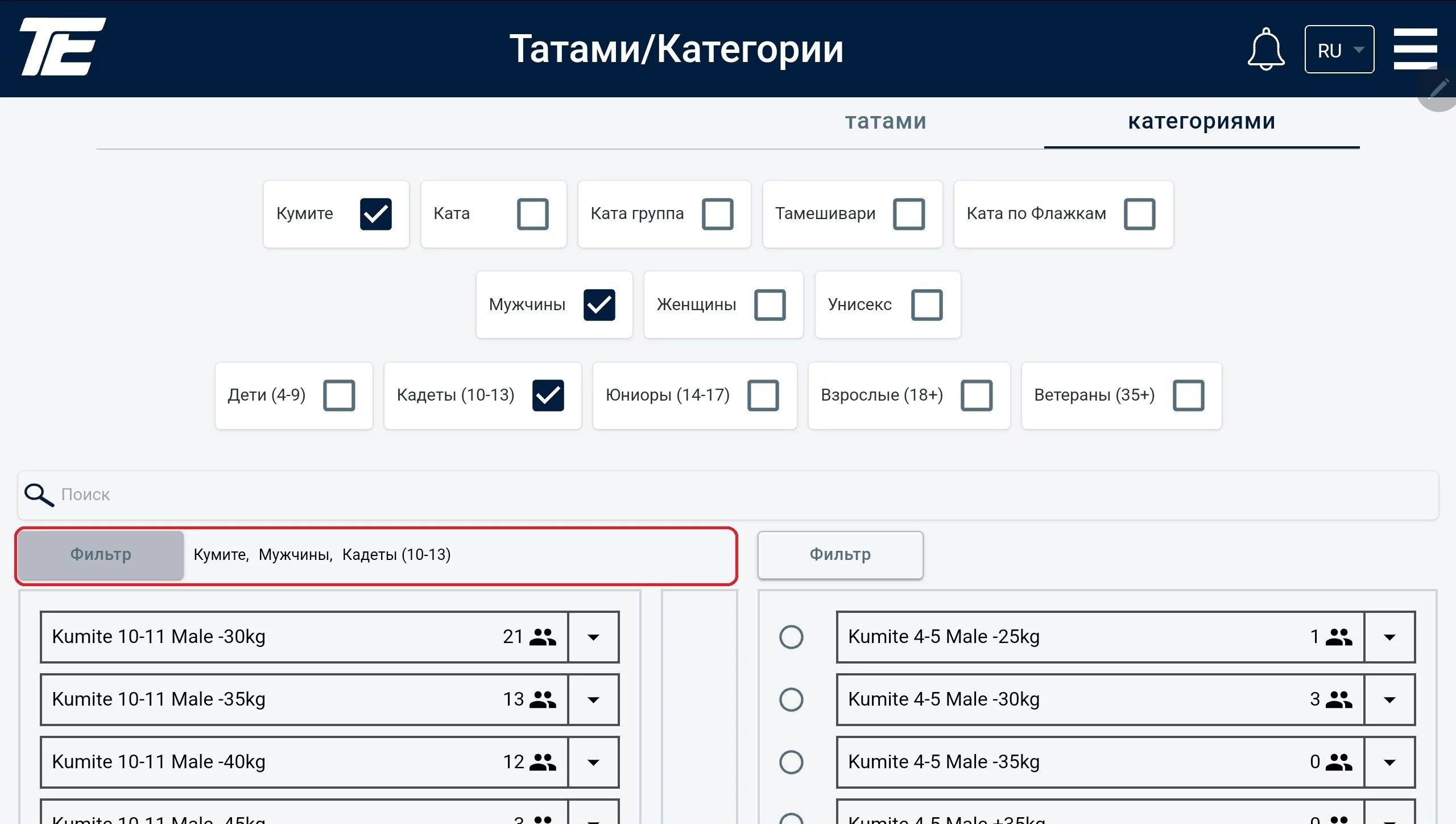Uncheck the Кадеты (10-13) checkbox
Viewport: 1456px width, 824px height.
tap(548, 395)
